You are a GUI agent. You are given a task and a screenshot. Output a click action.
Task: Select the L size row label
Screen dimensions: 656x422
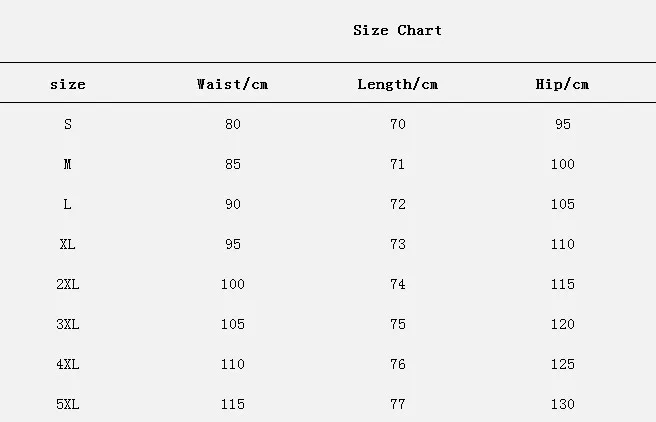click(x=67, y=204)
